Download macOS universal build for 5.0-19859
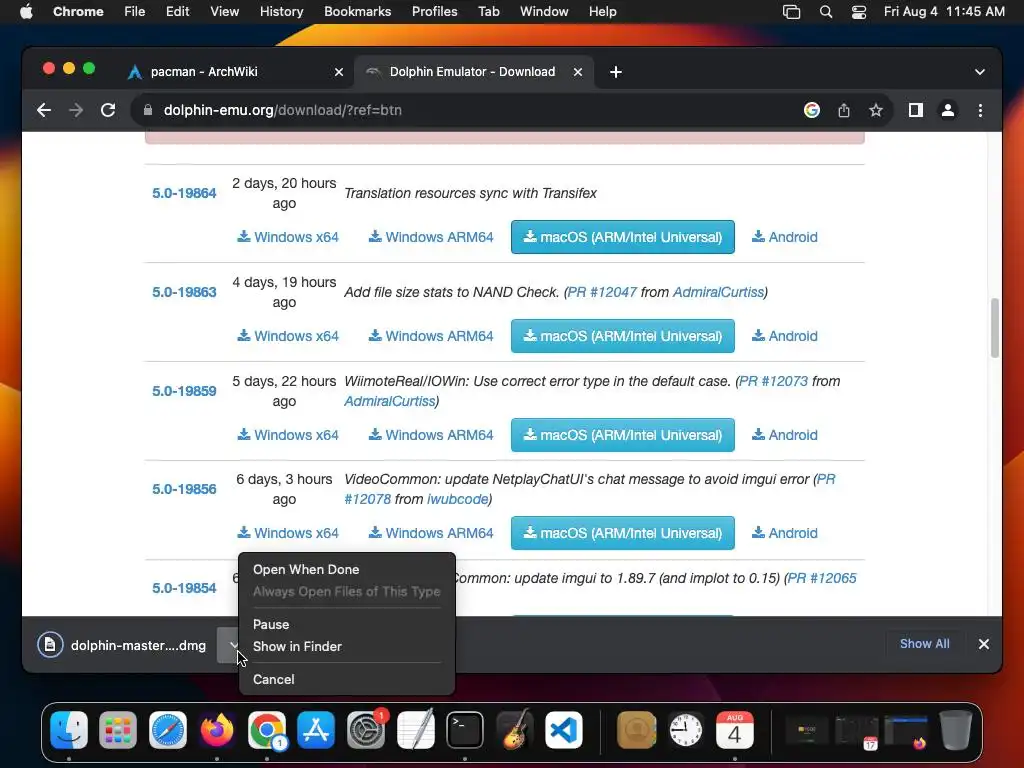 point(622,435)
